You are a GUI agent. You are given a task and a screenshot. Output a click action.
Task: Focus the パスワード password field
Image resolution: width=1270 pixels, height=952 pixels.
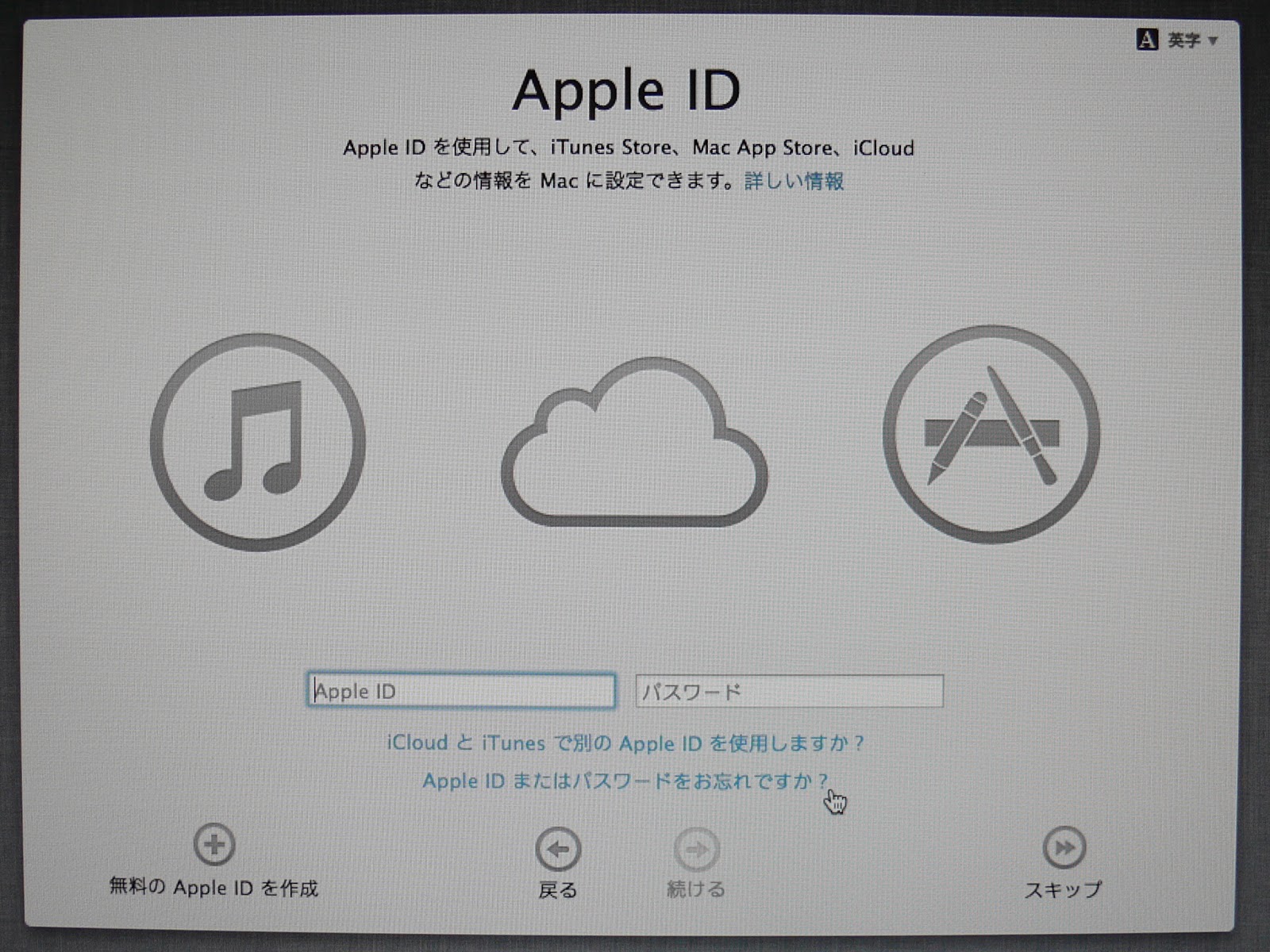tap(790, 690)
